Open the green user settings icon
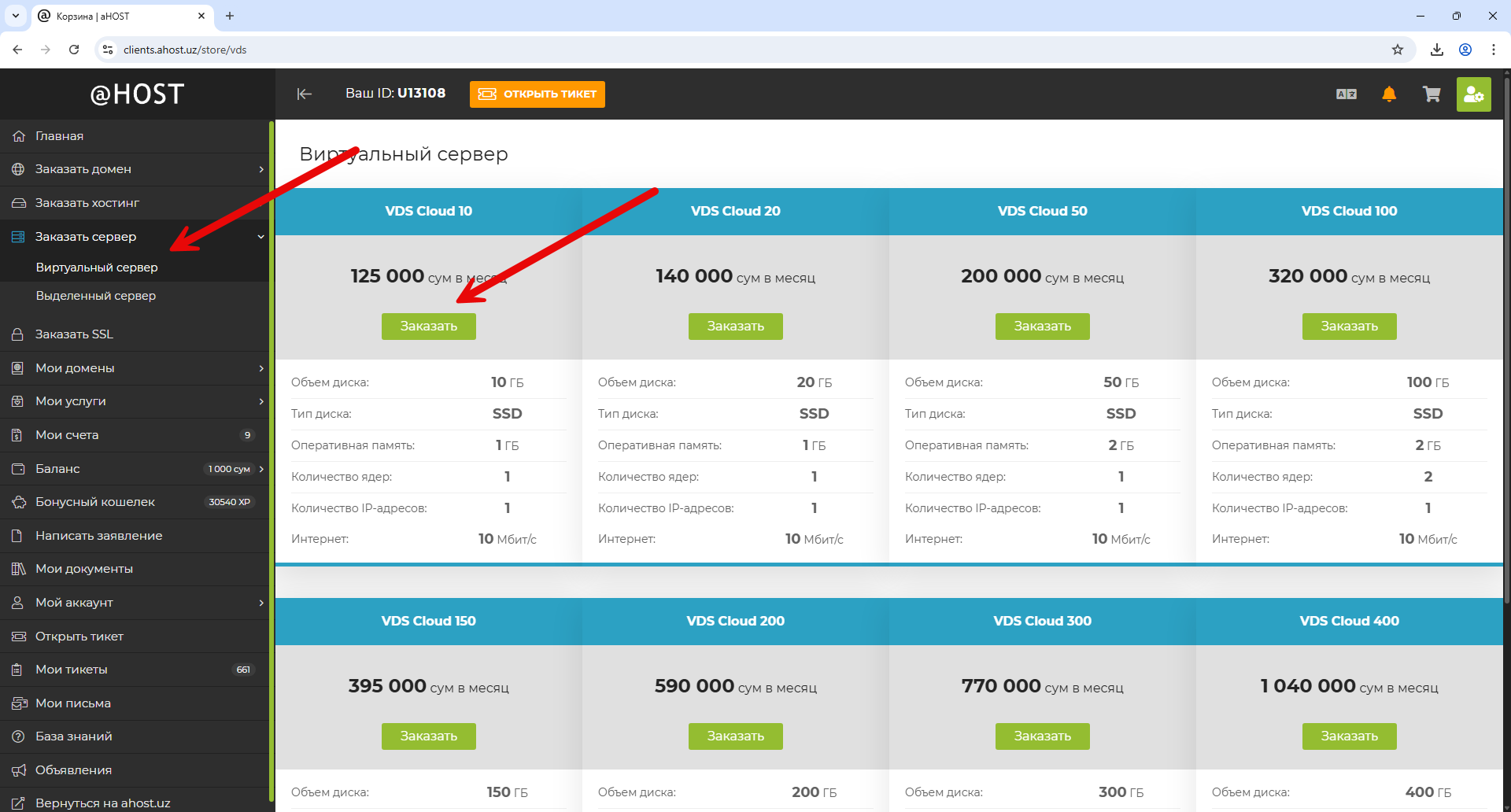 pos(1474,94)
